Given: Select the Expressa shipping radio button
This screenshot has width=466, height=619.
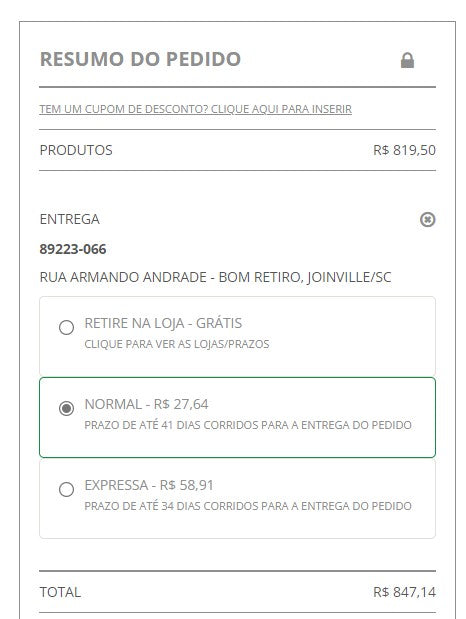Looking at the screenshot, I should (66, 489).
